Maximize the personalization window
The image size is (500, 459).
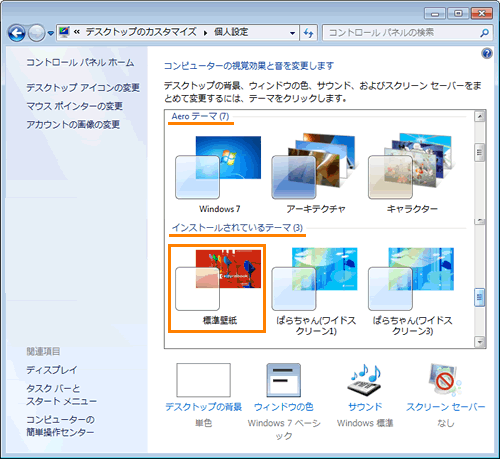coord(458,13)
